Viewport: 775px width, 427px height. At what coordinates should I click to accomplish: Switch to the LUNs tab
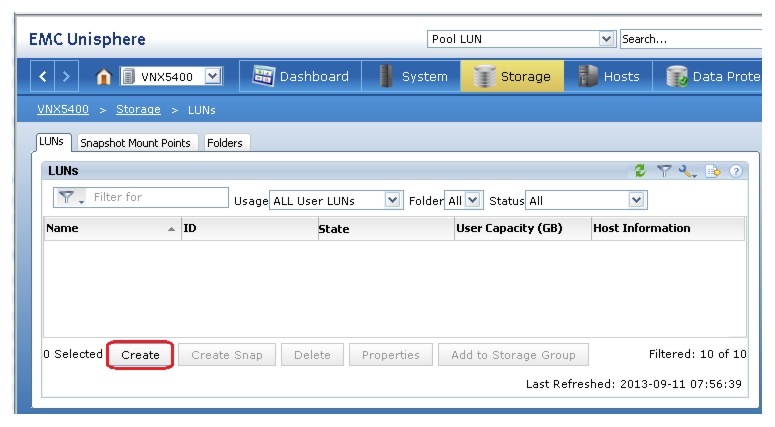pos(51,142)
